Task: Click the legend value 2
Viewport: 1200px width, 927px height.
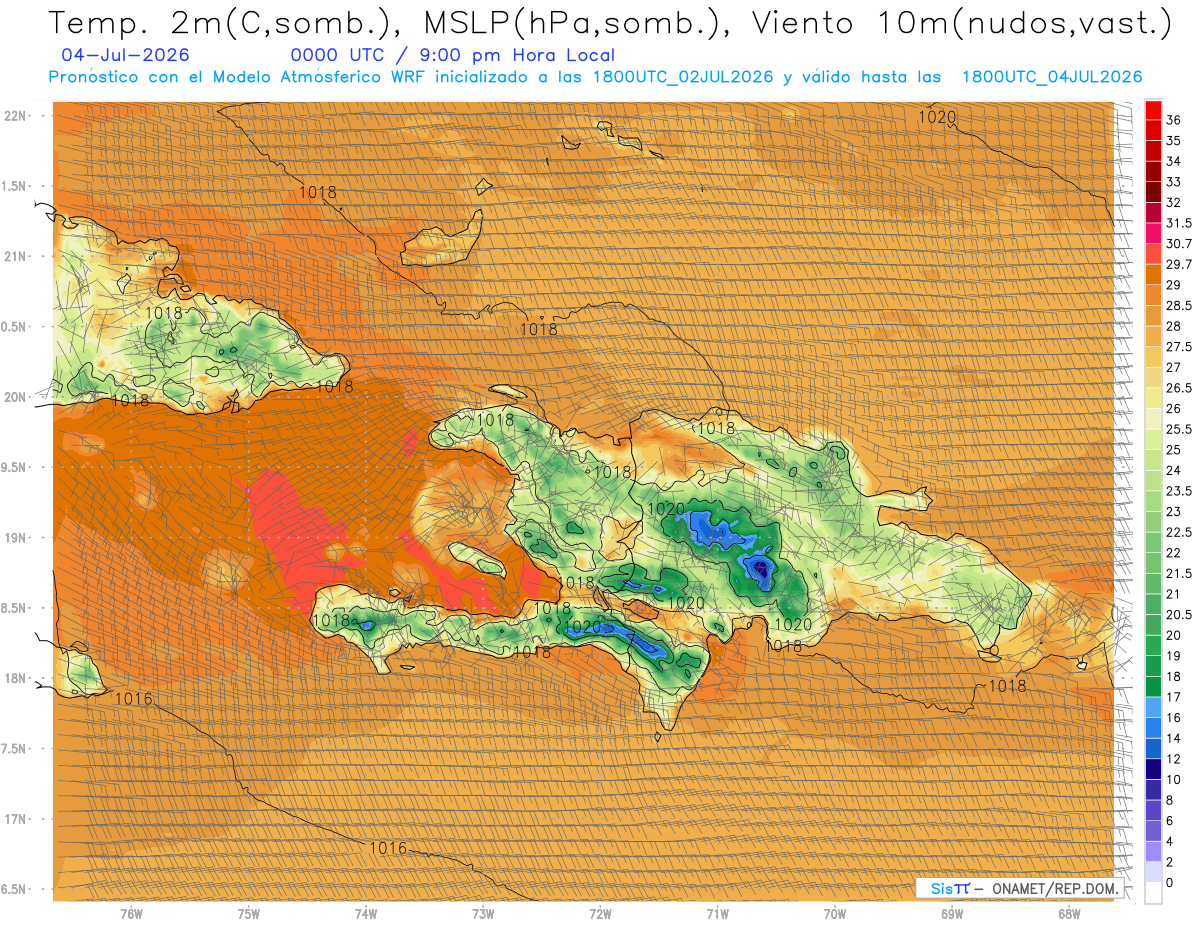Action: (x=1170, y=862)
